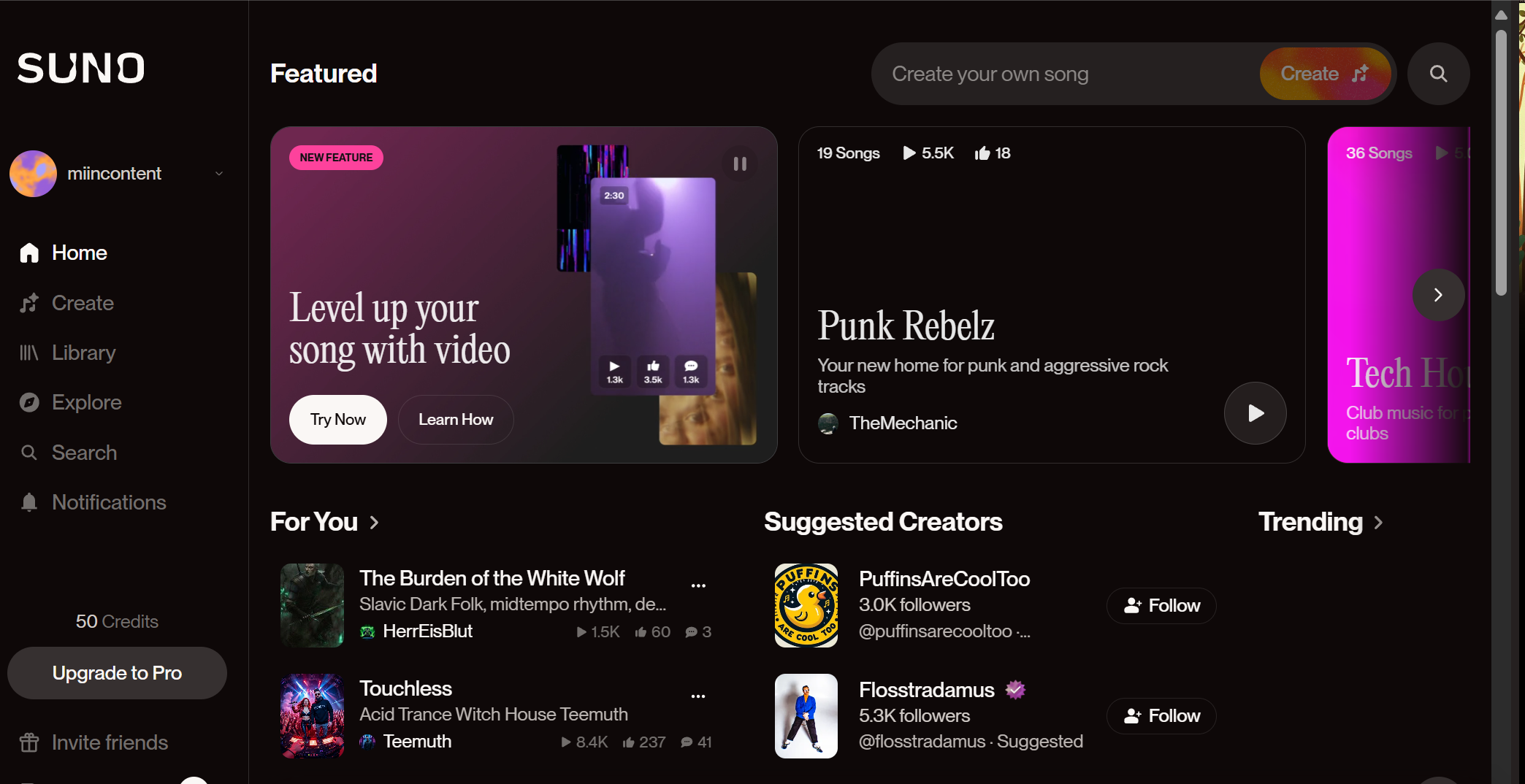The image size is (1525, 784).
Task: Click the Learn How button
Action: [456, 420]
